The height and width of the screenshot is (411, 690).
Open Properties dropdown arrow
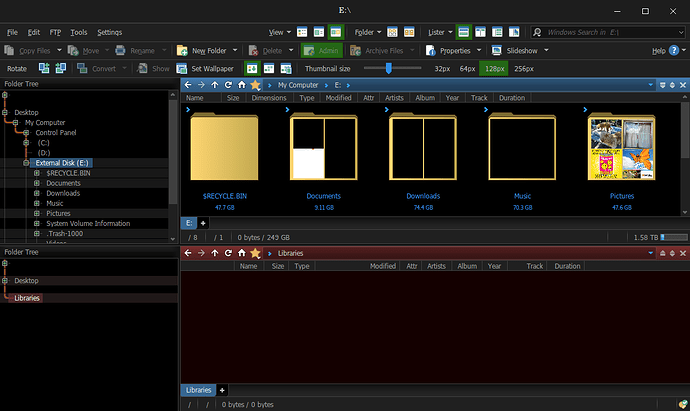click(479, 51)
